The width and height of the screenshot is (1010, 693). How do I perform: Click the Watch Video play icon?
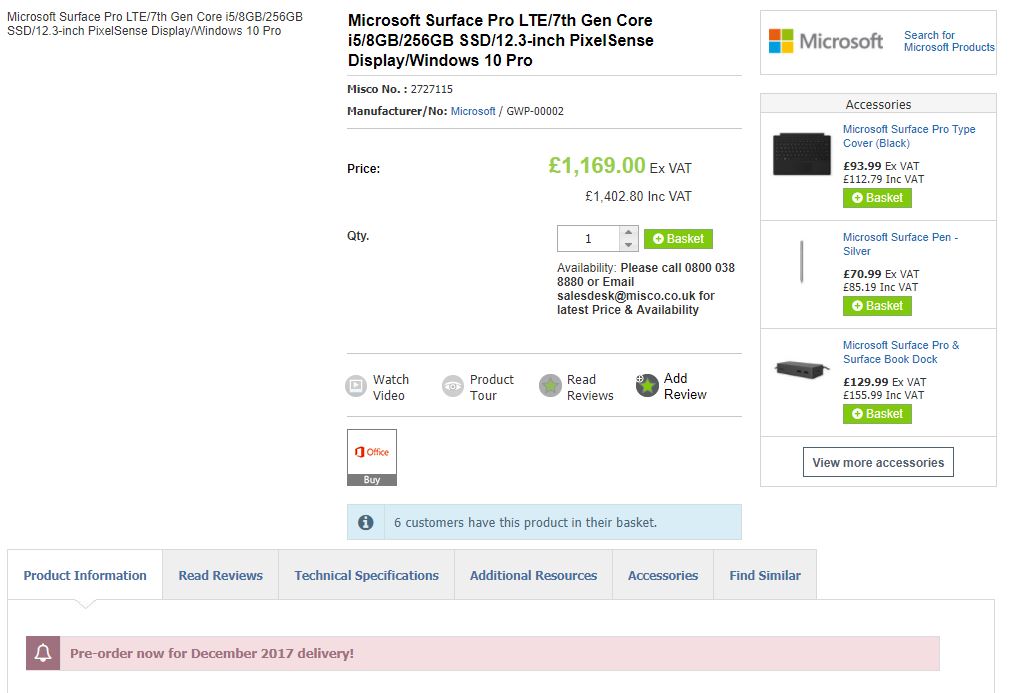[356, 386]
